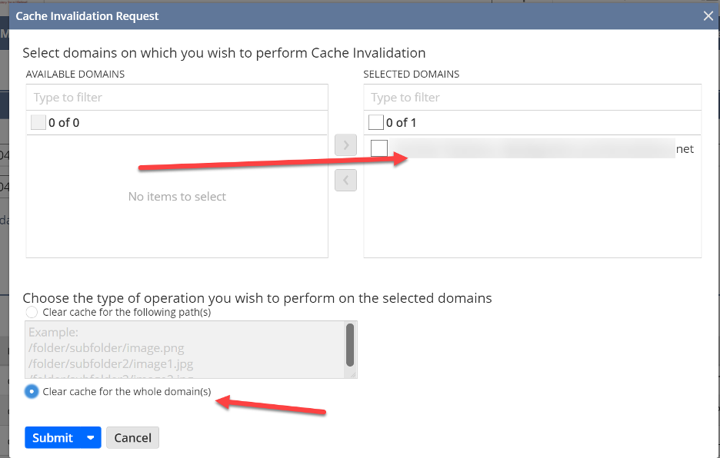
Task: Click the 'Clear cache for the following path(s)' label
Action: coord(127,312)
